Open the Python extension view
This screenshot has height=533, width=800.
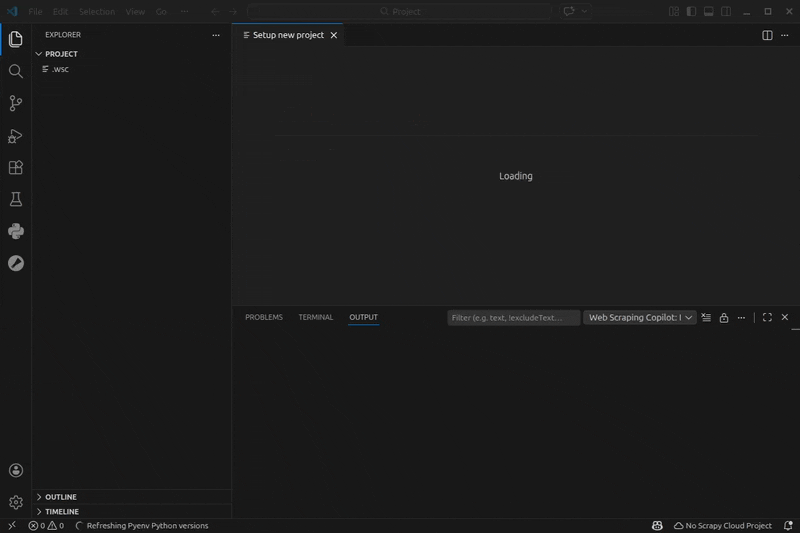[x=15, y=232]
